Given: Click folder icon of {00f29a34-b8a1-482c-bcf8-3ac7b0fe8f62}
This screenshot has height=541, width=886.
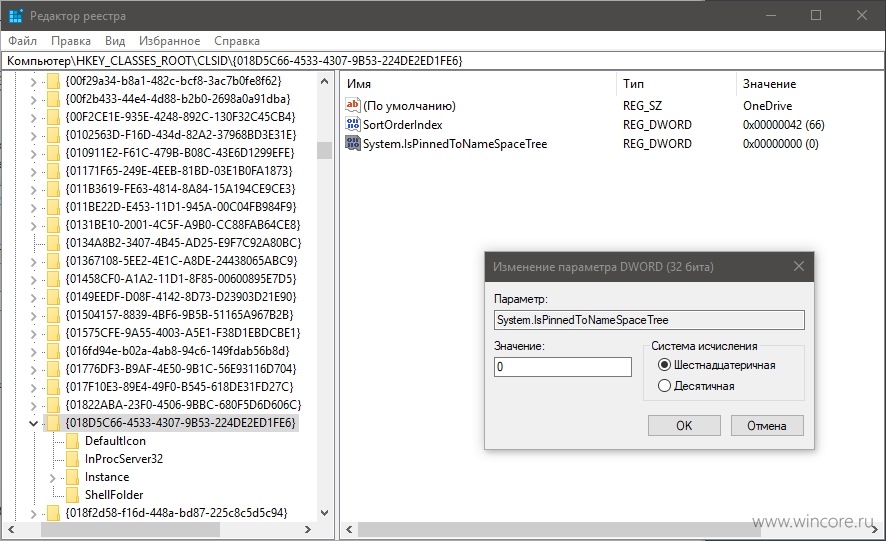Looking at the screenshot, I should click(53, 81).
